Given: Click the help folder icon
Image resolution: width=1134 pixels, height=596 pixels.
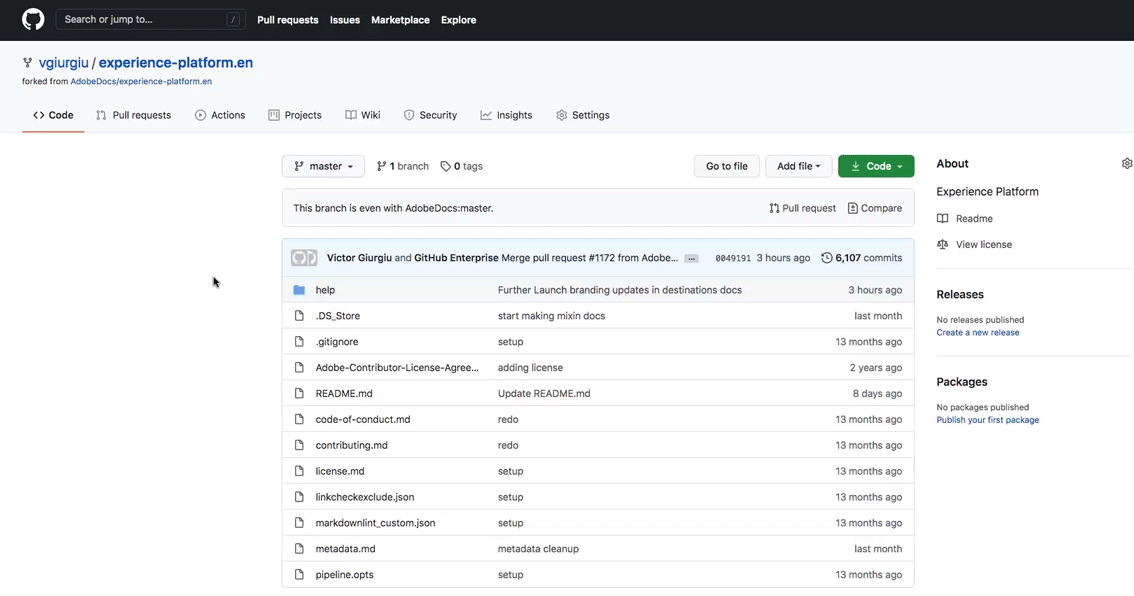Looking at the screenshot, I should tap(299, 290).
